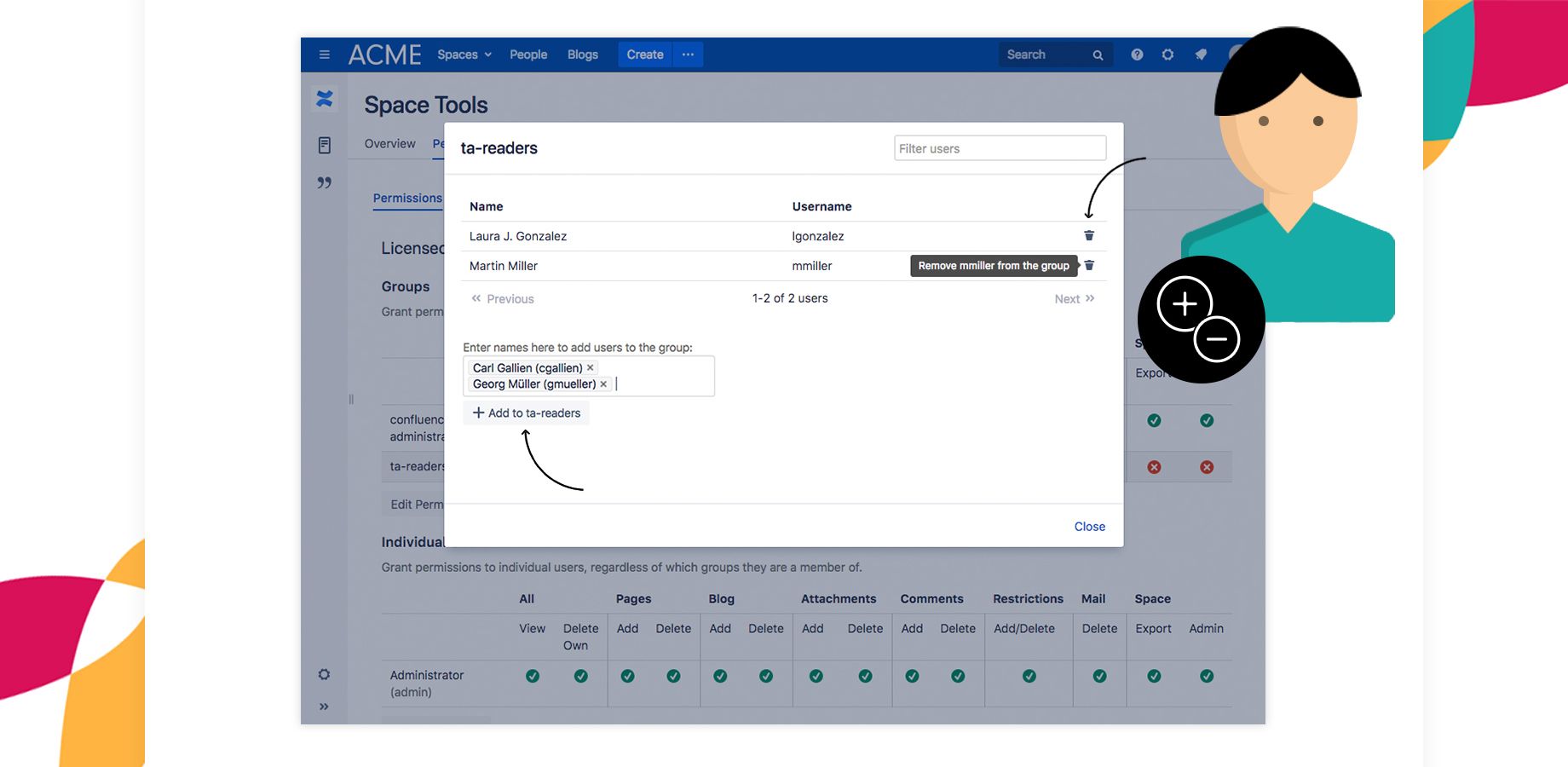Open the help question-mark icon

[x=1137, y=55]
